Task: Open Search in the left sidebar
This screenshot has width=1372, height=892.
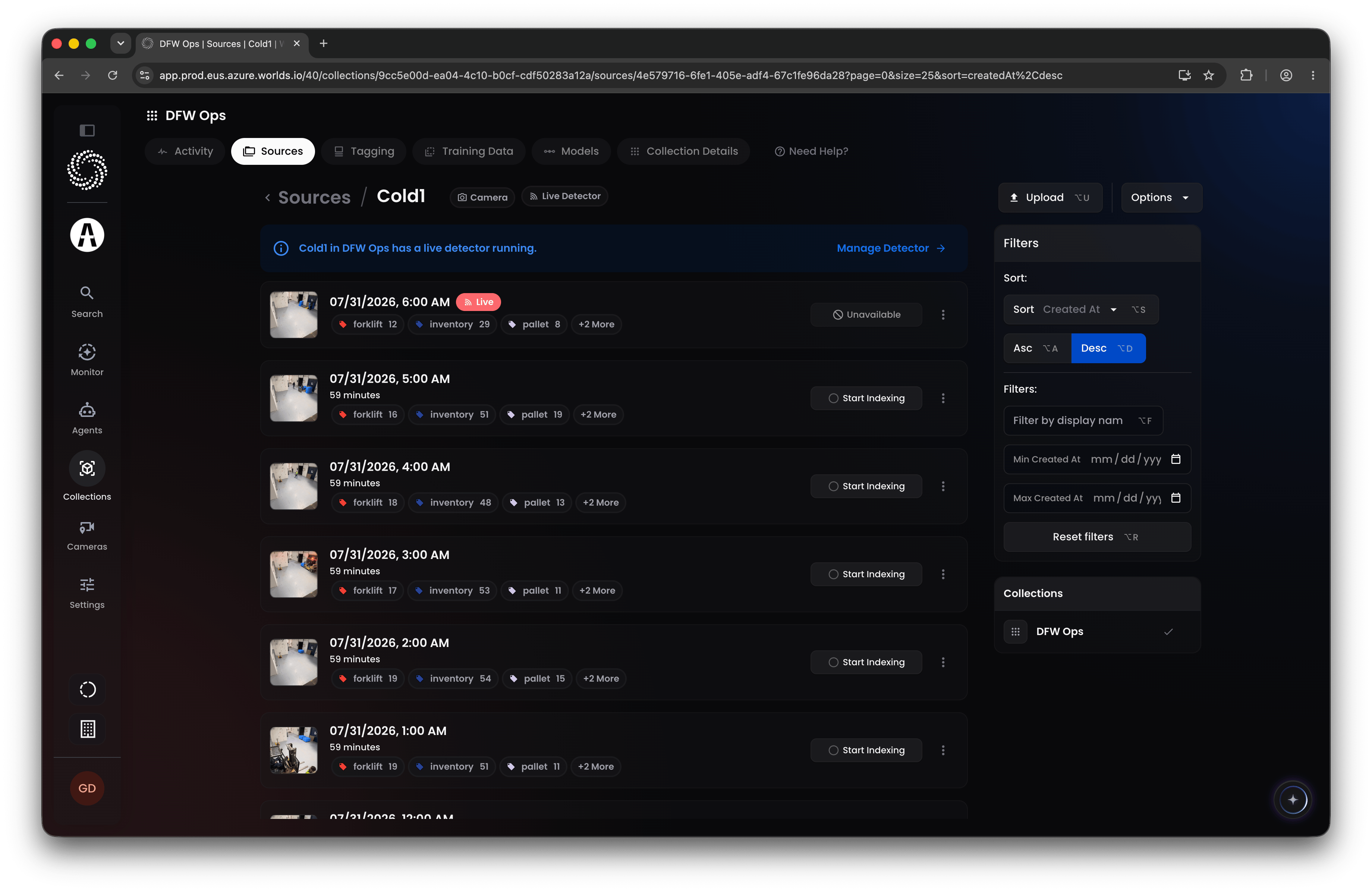Action: pyautogui.click(x=87, y=302)
